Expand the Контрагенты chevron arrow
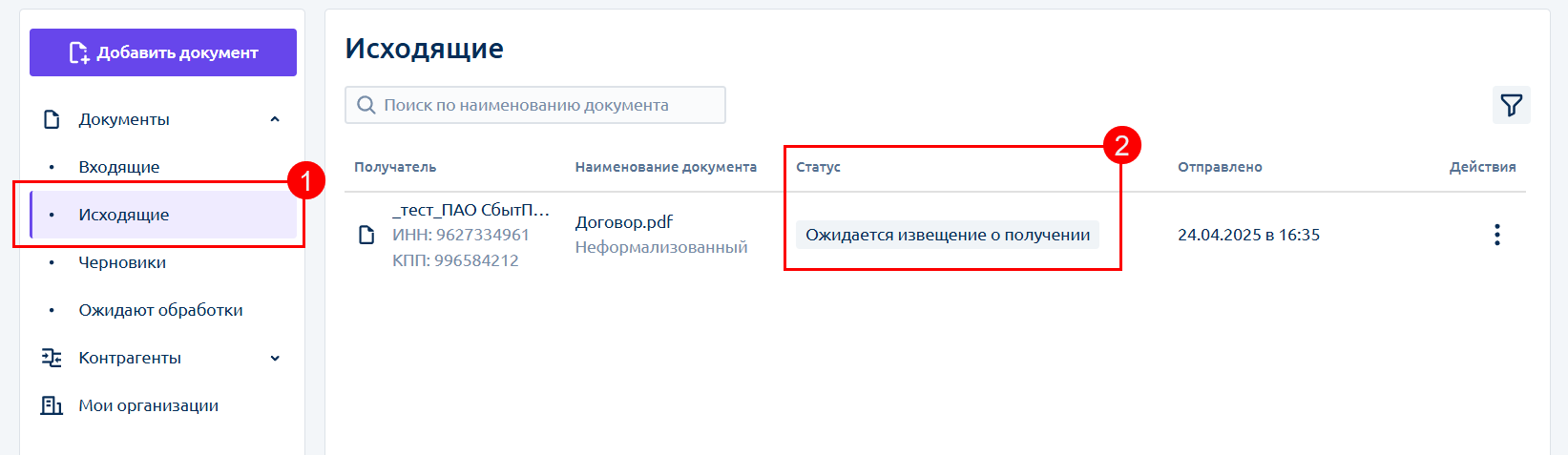 [275, 358]
